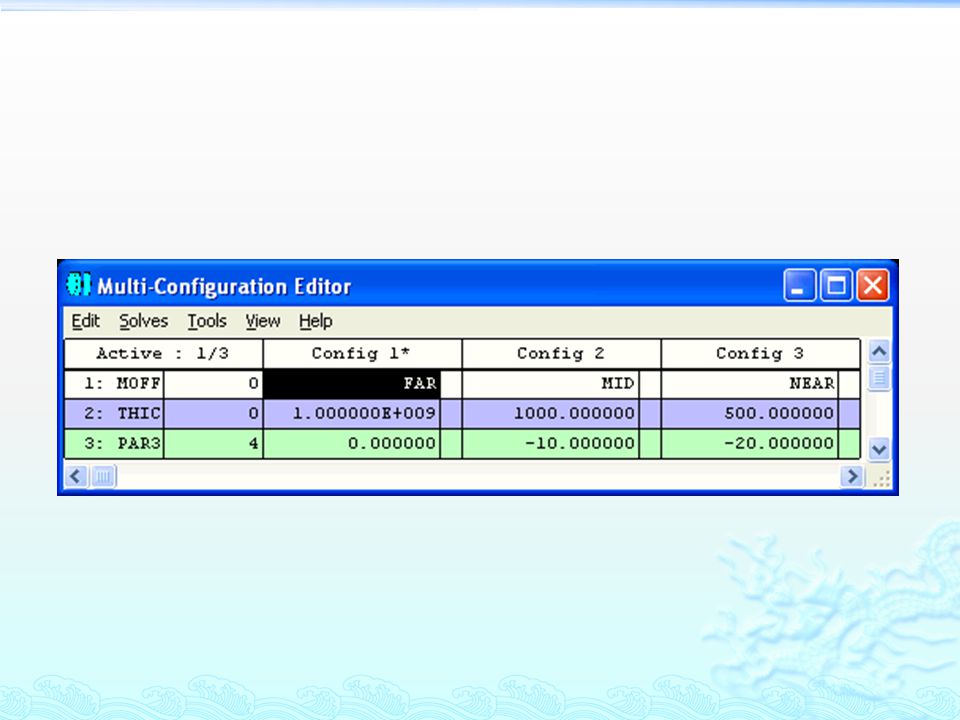Select the 2: THIC row label
The width and height of the screenshot is (960, 720).
(x=114, y=413)
